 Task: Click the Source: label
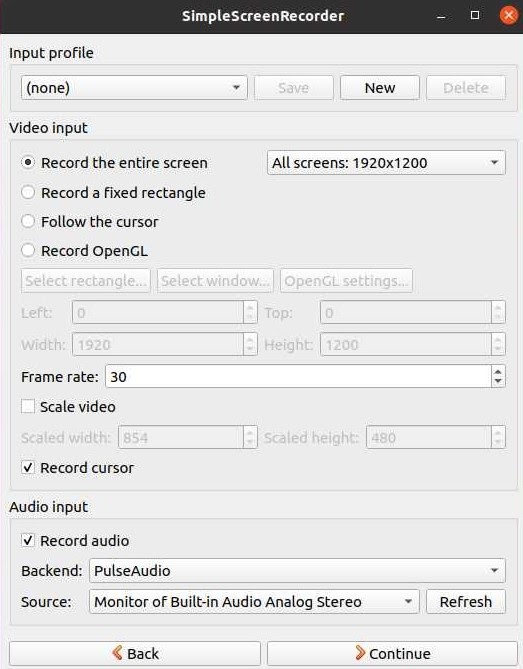click(x=46, y=602)
